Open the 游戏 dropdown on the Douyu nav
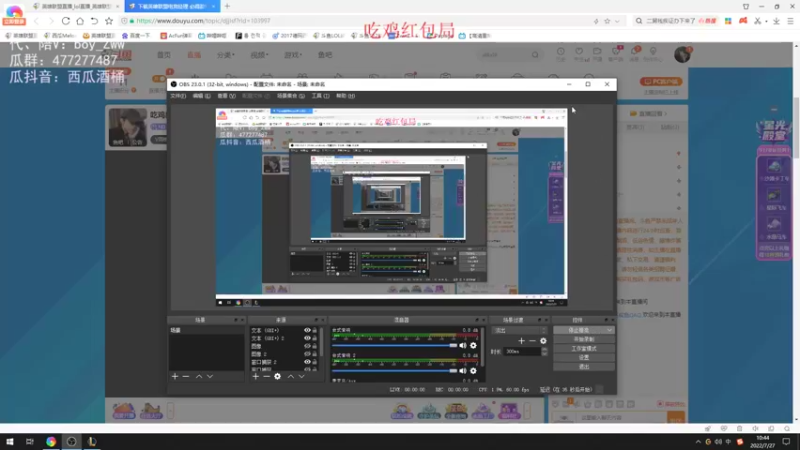Image resolution: width=800 pixels, height=450 pixels. pos(293,55)
